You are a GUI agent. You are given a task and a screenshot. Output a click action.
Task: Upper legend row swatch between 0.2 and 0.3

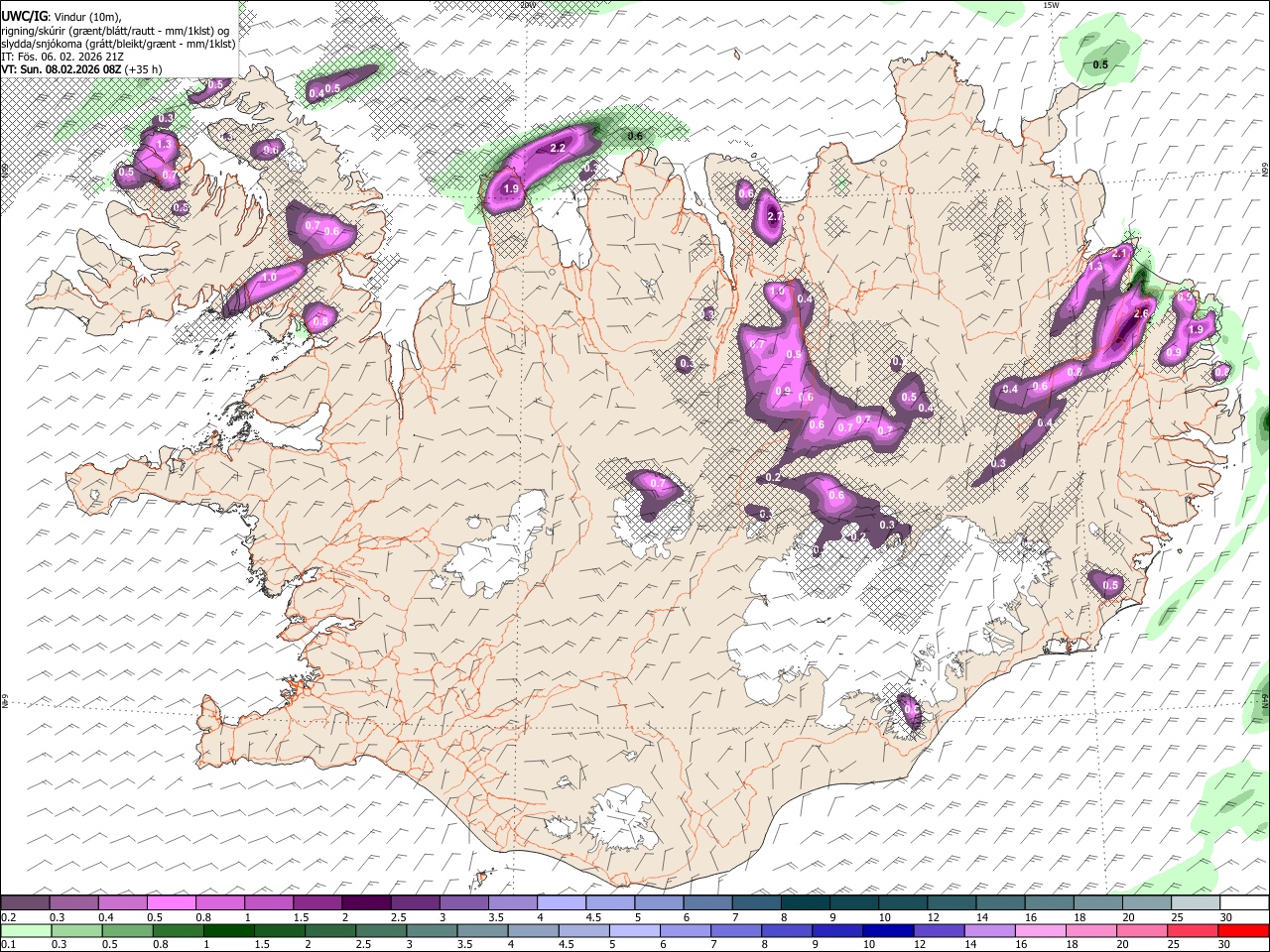[x=25, y=903]
